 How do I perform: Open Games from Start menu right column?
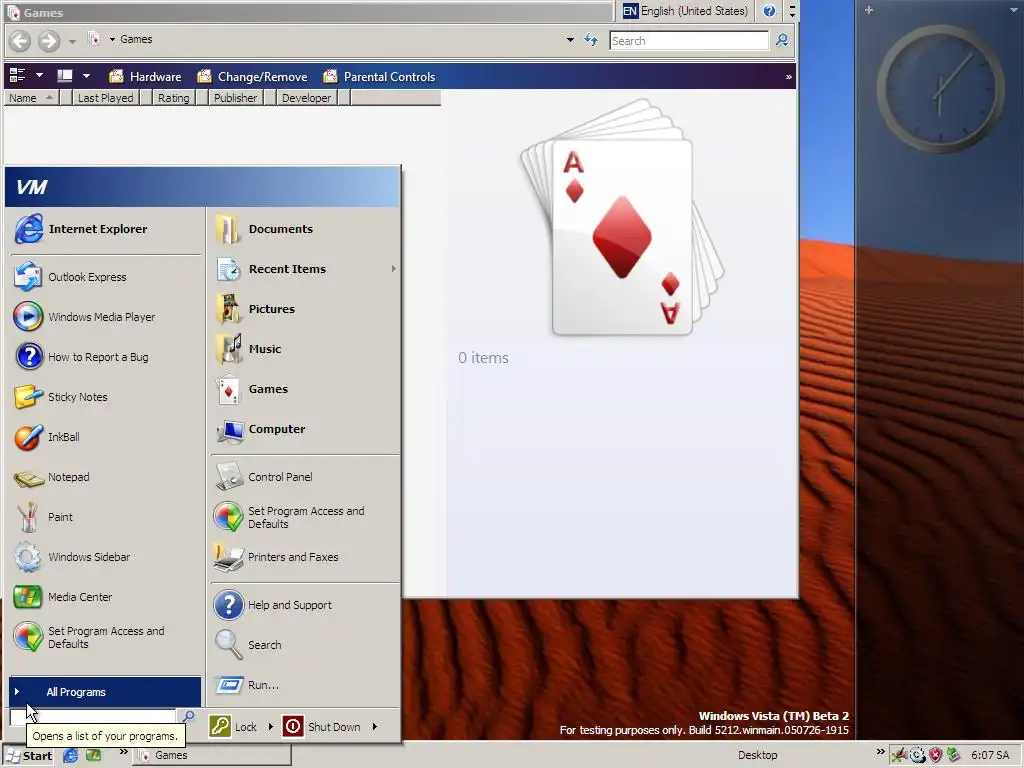305,389
